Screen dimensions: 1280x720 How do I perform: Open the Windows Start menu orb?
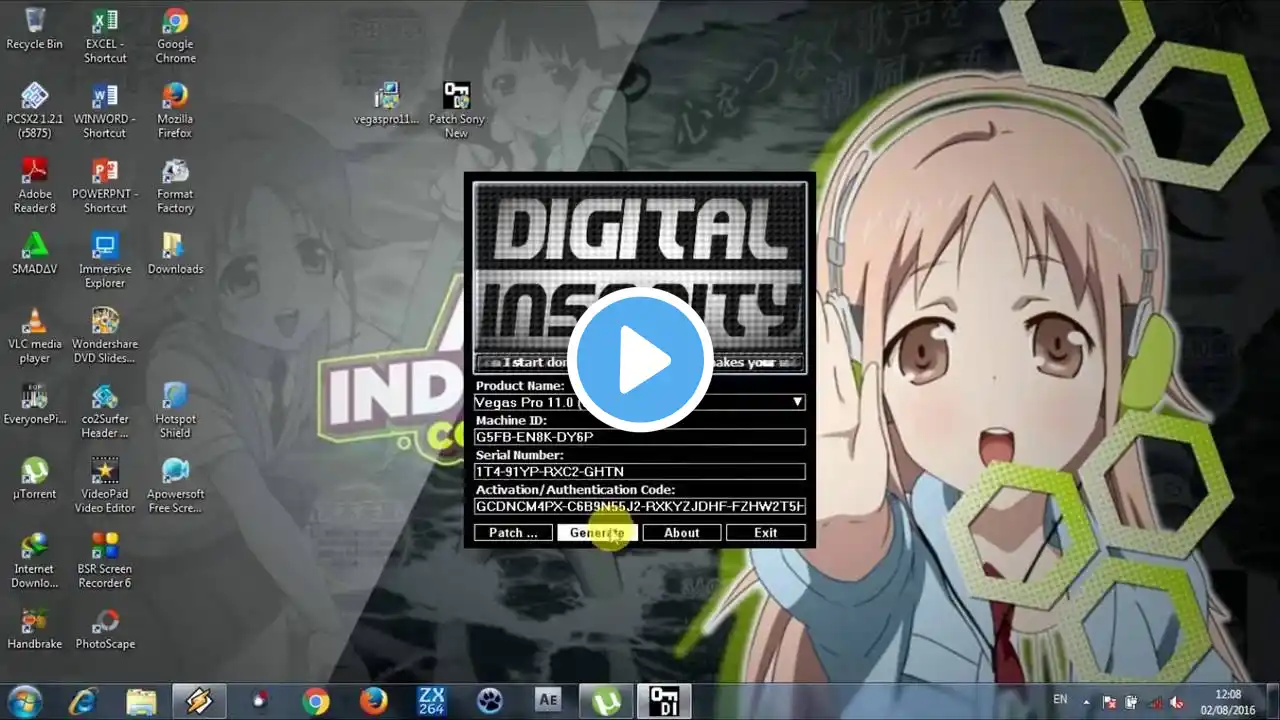(x=24, y=700)
